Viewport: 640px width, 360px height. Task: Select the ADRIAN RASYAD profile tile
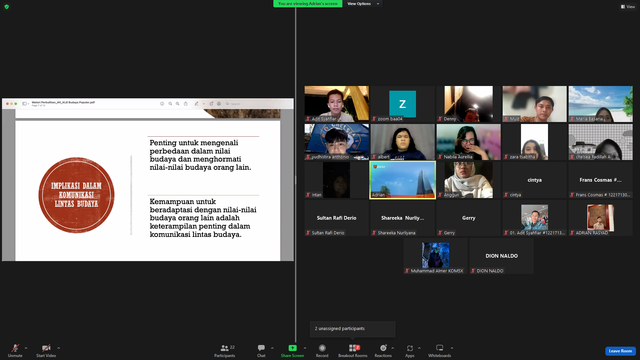point(600,218)
